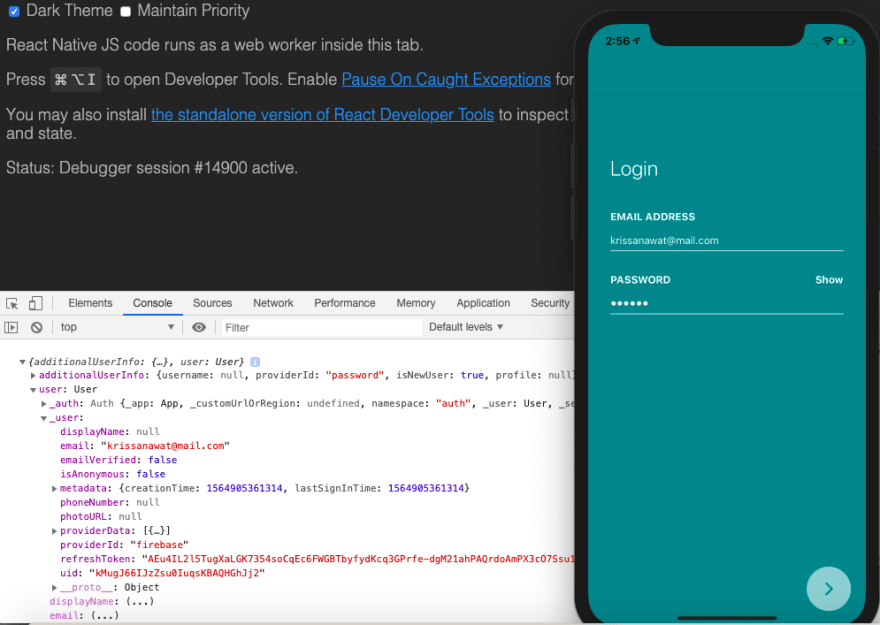Tap the round next arrow button on phone
Image resolution: width=880 pixels, height=625 pixels.
(x=828, y=589)
